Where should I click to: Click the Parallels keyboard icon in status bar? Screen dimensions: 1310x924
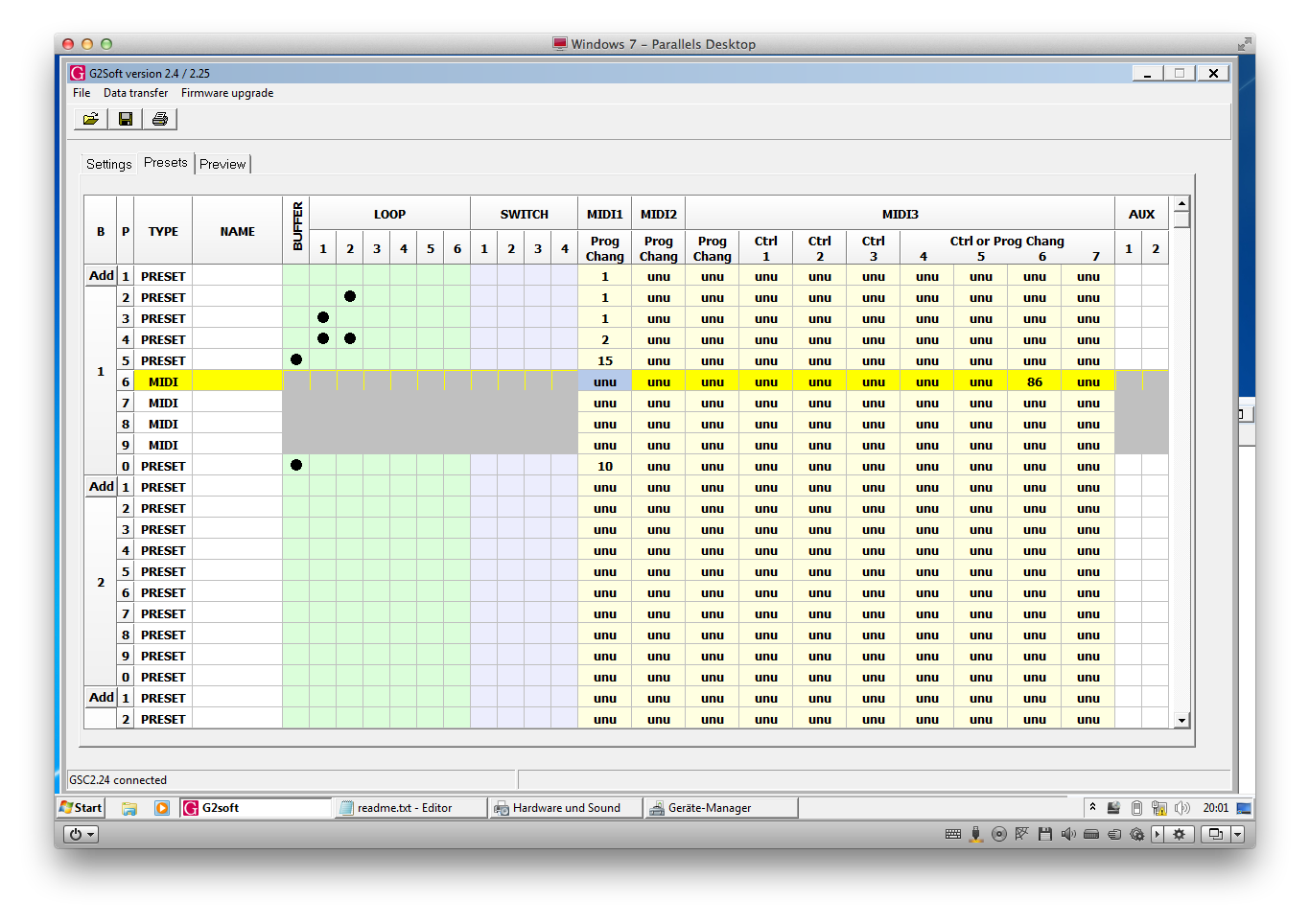tap(952, 834)
